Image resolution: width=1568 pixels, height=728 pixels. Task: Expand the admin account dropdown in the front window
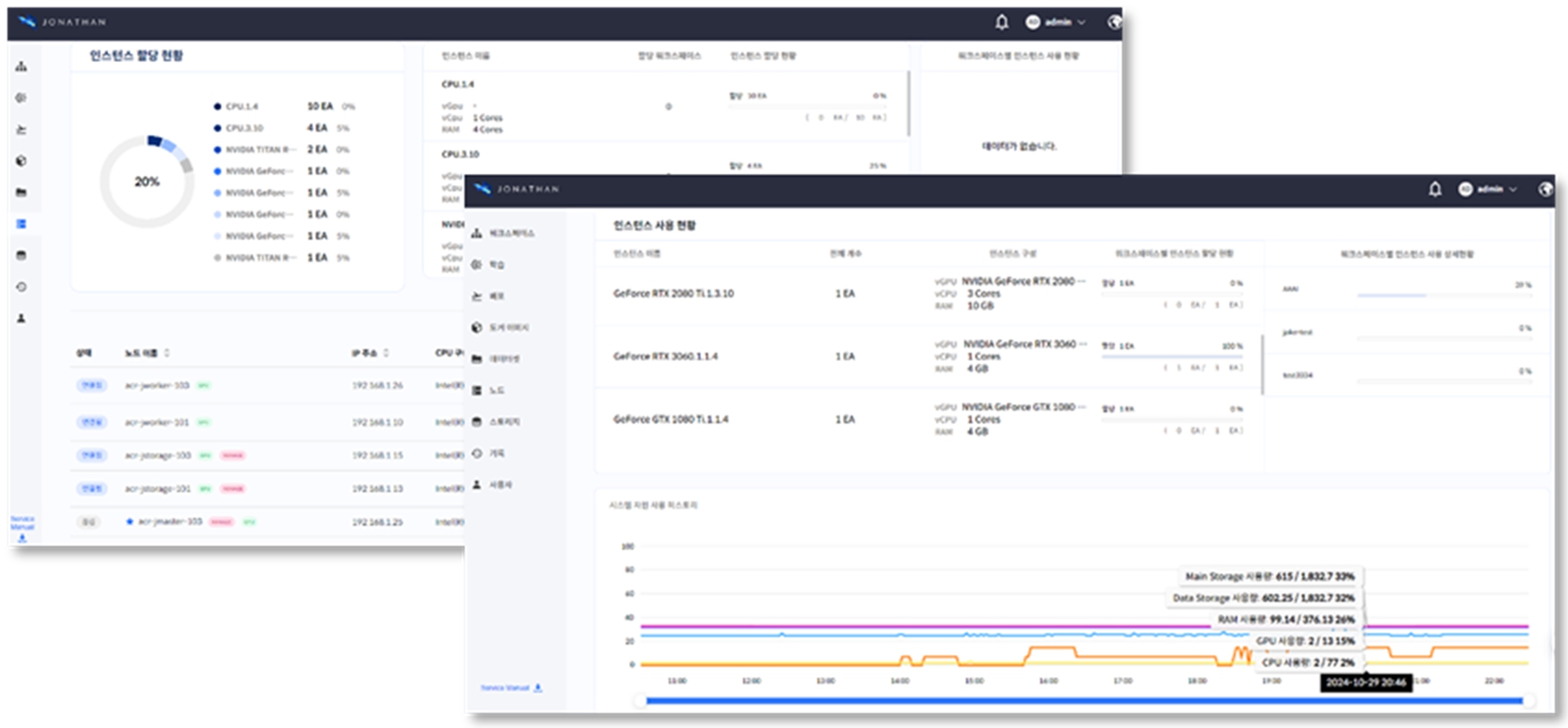[1488, 190]
